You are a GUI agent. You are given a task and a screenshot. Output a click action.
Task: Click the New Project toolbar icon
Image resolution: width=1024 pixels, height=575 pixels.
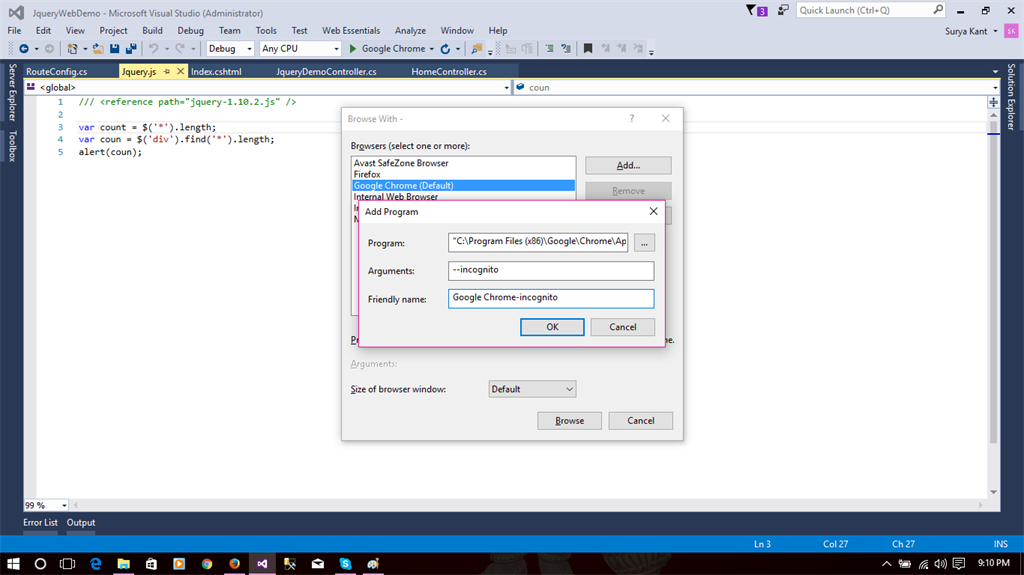(72, 48)
